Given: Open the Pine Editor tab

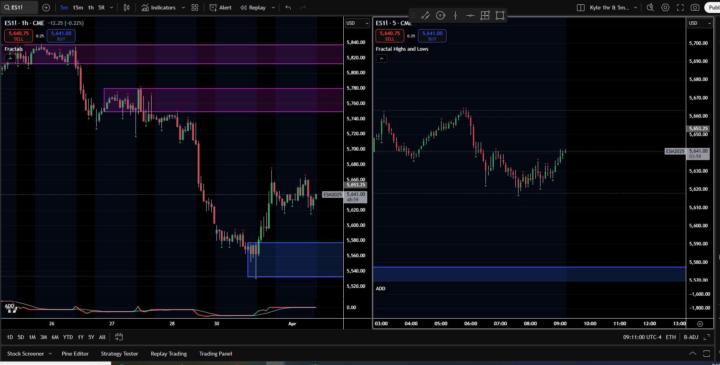Looking at the screenshot, I should (75, 354).
